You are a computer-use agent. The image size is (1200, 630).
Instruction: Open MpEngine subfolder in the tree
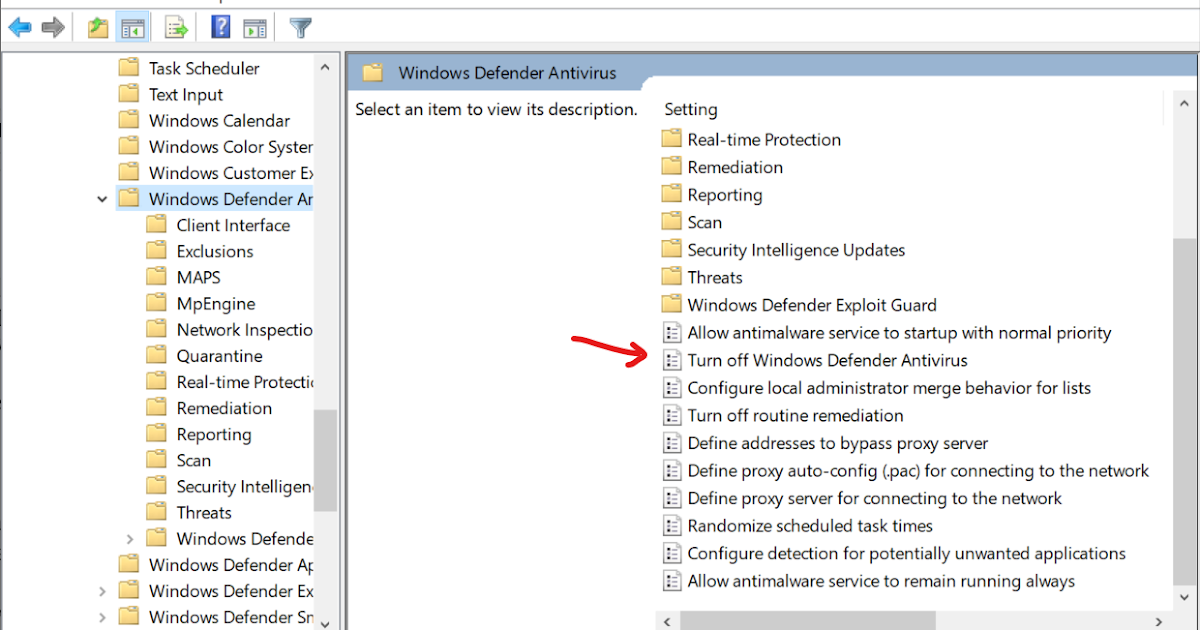[215, 303]
